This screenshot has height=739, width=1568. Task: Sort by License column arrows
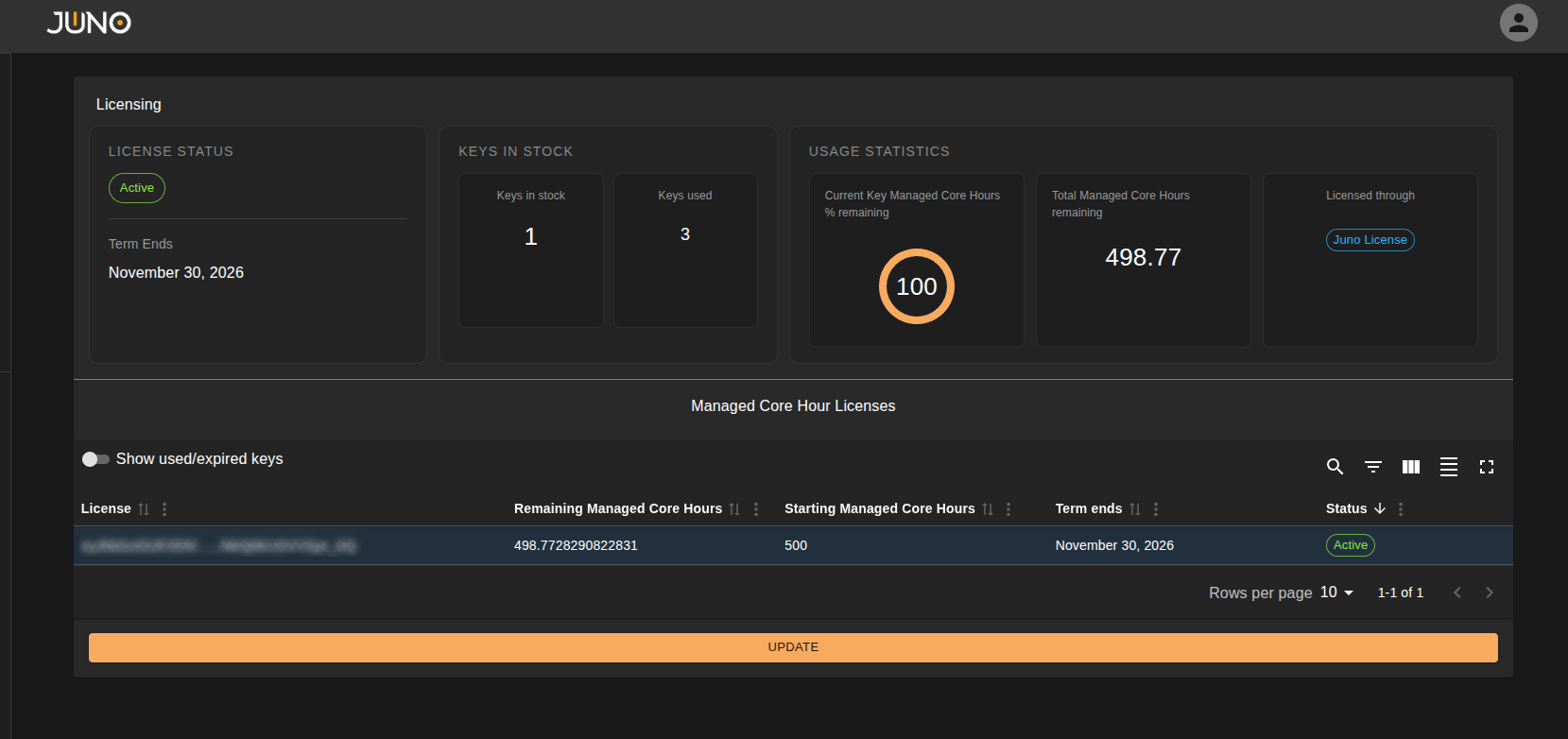pyautogui.click(x=144, y=509)
